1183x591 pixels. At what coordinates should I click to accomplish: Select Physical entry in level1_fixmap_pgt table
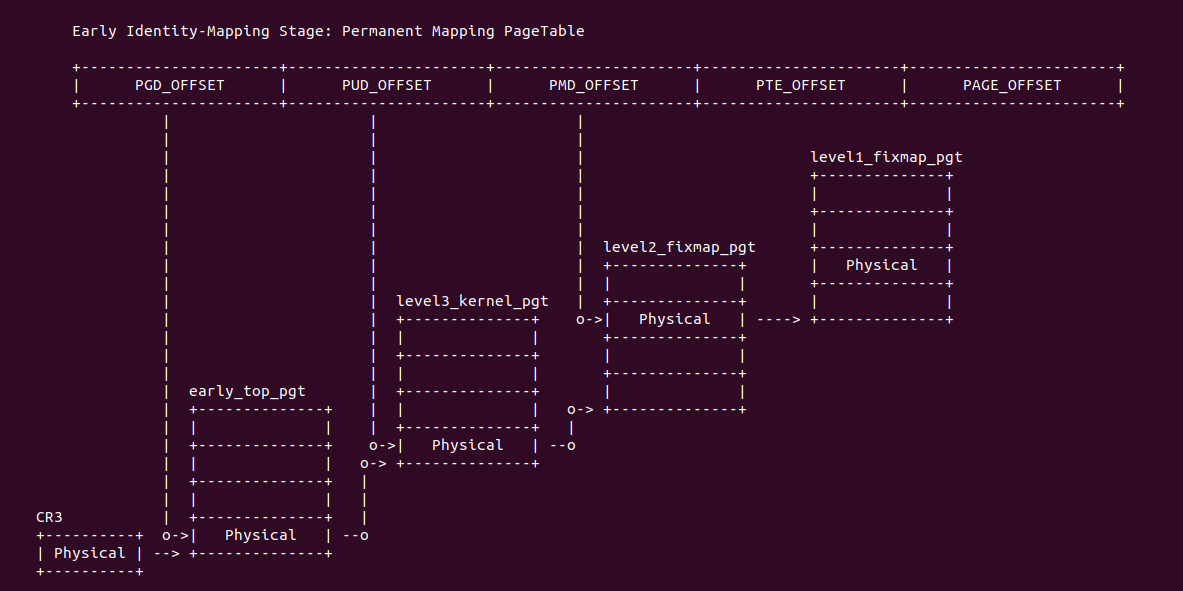[x=881, y=265]
